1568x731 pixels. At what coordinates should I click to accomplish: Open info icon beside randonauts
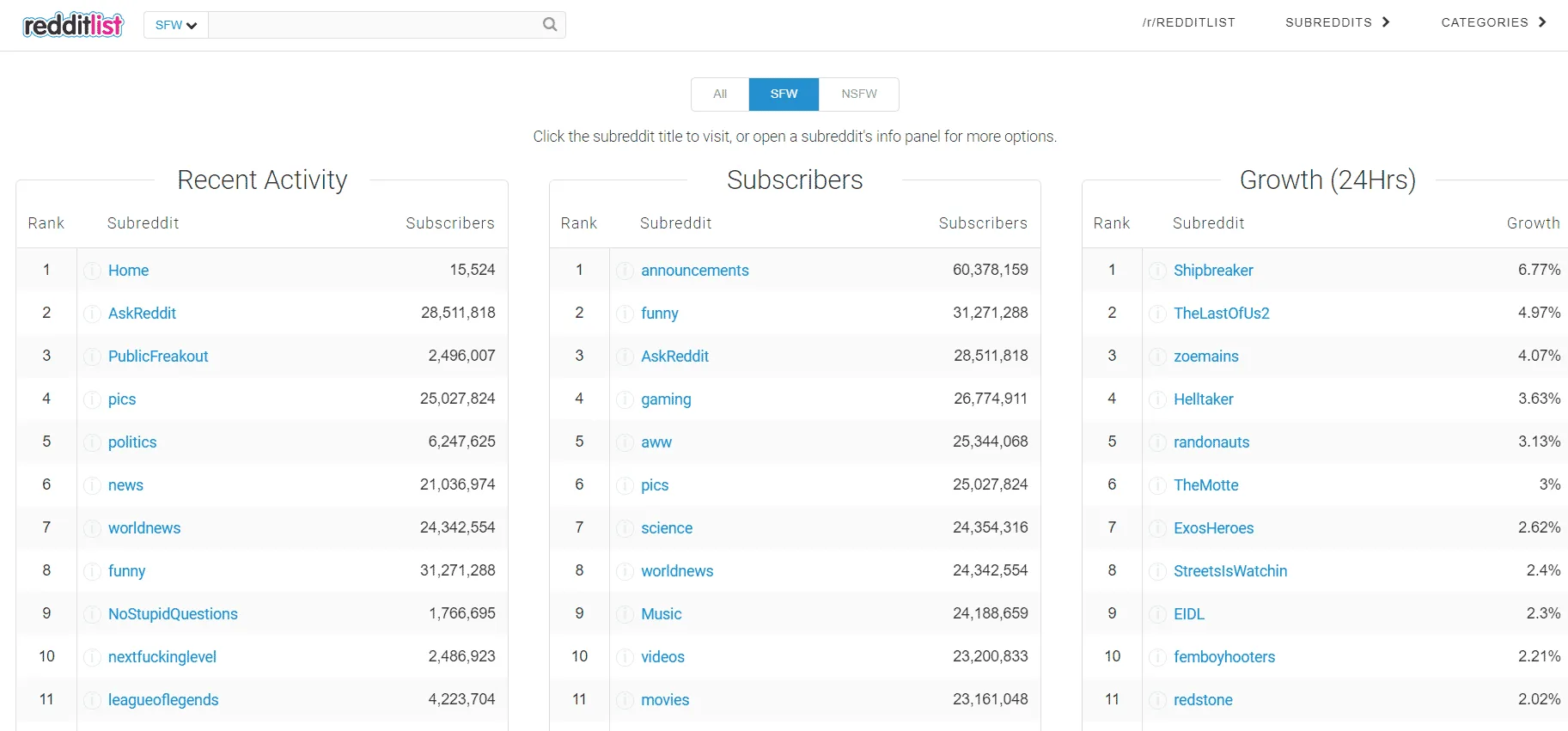[x=1157, y=442]
